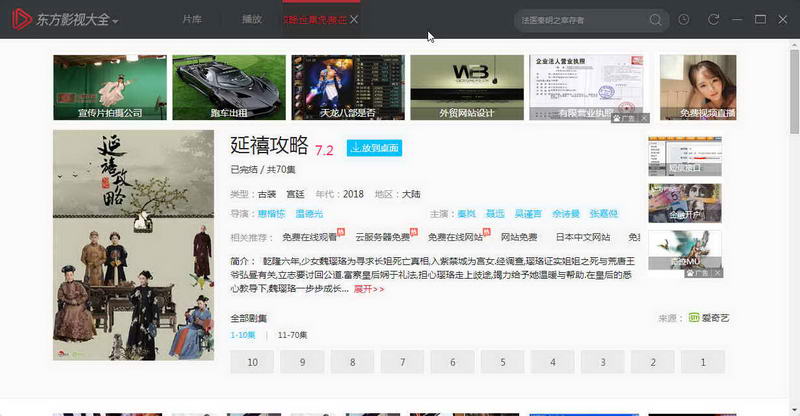Viewport: 800px width, 416px height.
Task: Select the 宫廷 genre tag
Action: pos(295,194)
